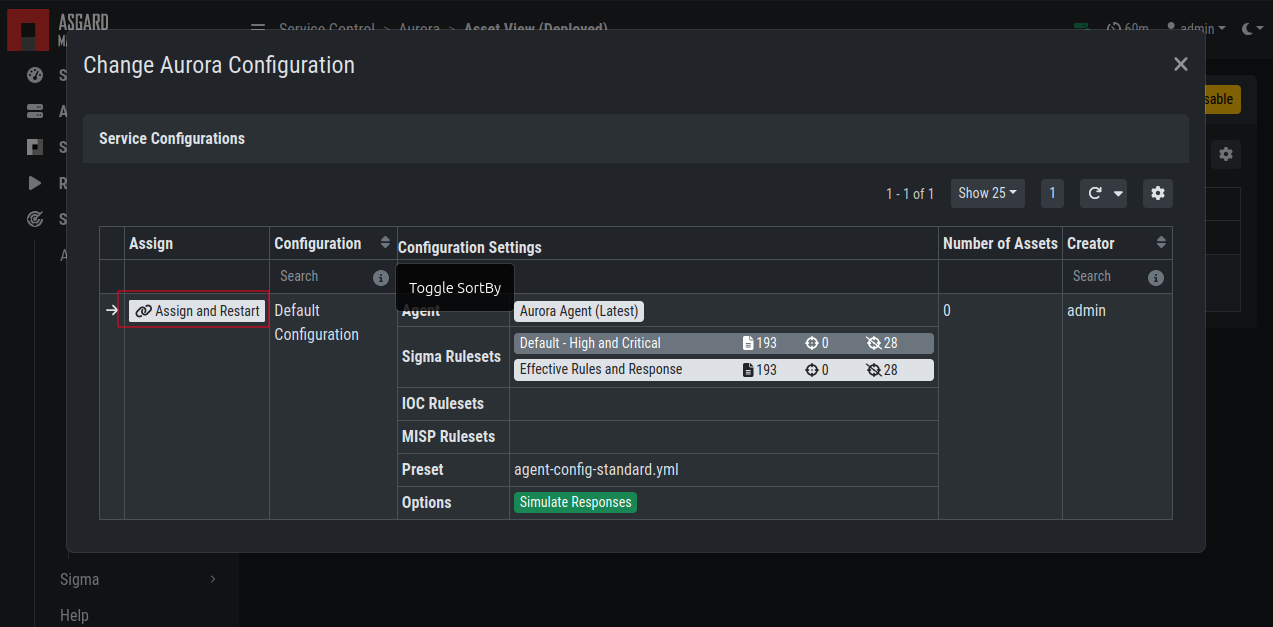
Task: Click the IOC Rulesets row label
Action: [443, 403]
